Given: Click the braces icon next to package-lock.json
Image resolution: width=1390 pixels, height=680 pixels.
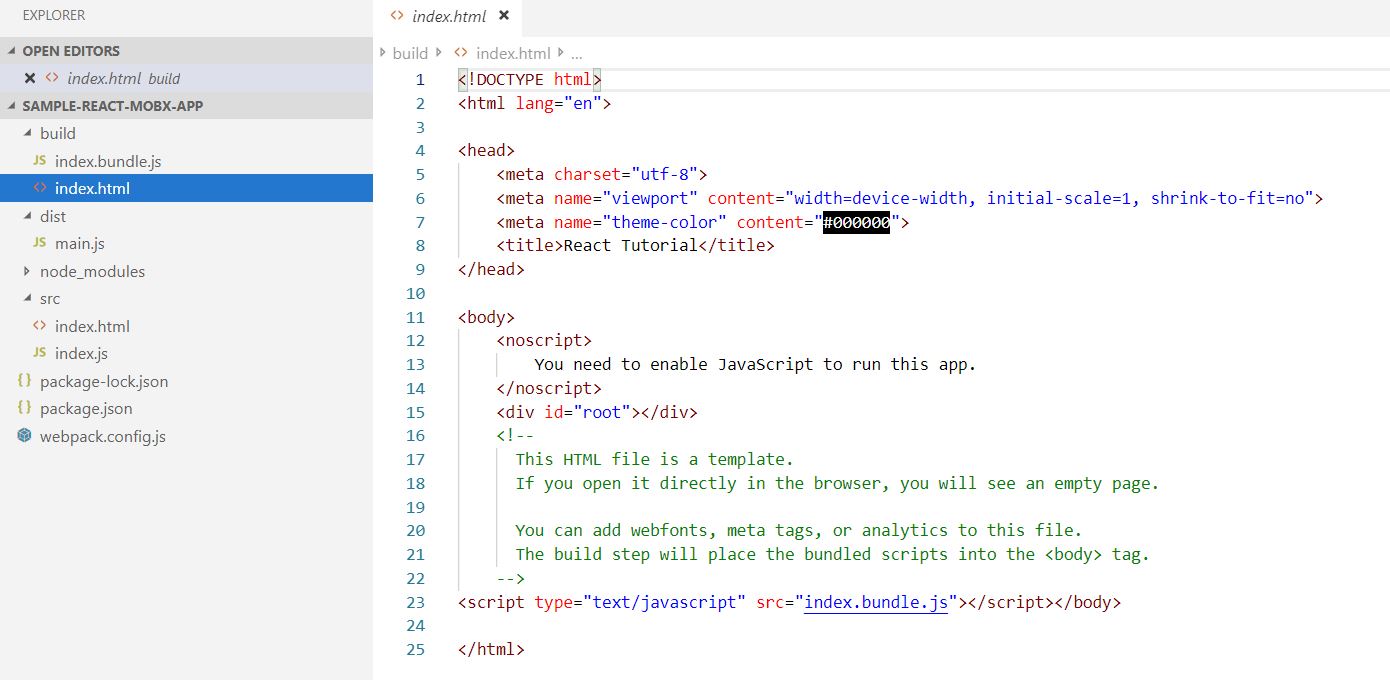Looking at the screenshot, I should (24, 381).
